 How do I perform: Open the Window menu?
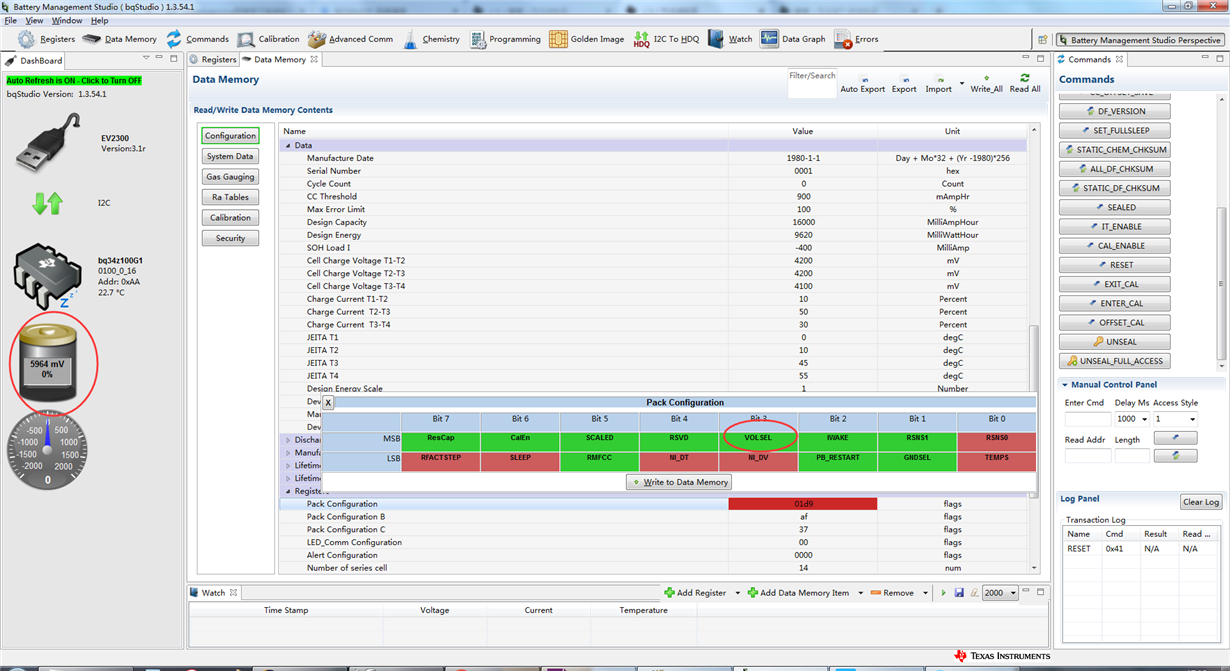pos(67,20)
